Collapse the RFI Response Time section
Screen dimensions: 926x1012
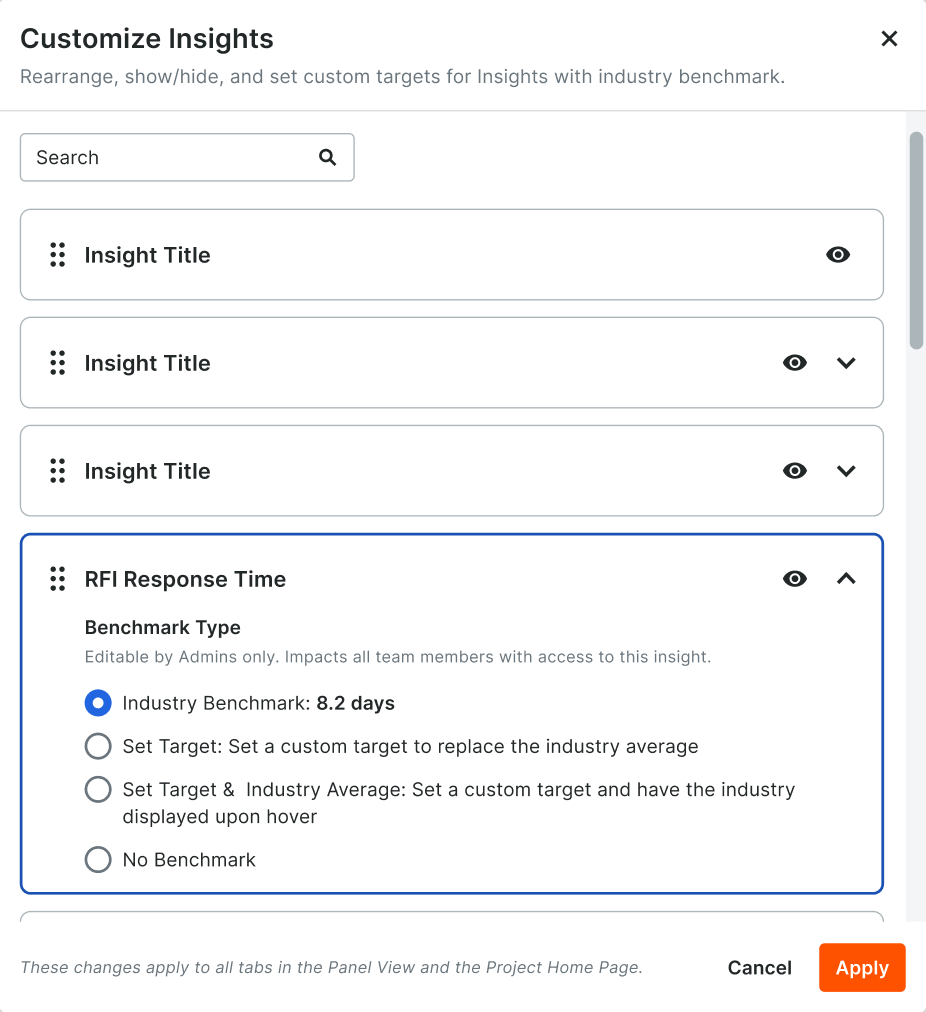click(x=846, y=579)
